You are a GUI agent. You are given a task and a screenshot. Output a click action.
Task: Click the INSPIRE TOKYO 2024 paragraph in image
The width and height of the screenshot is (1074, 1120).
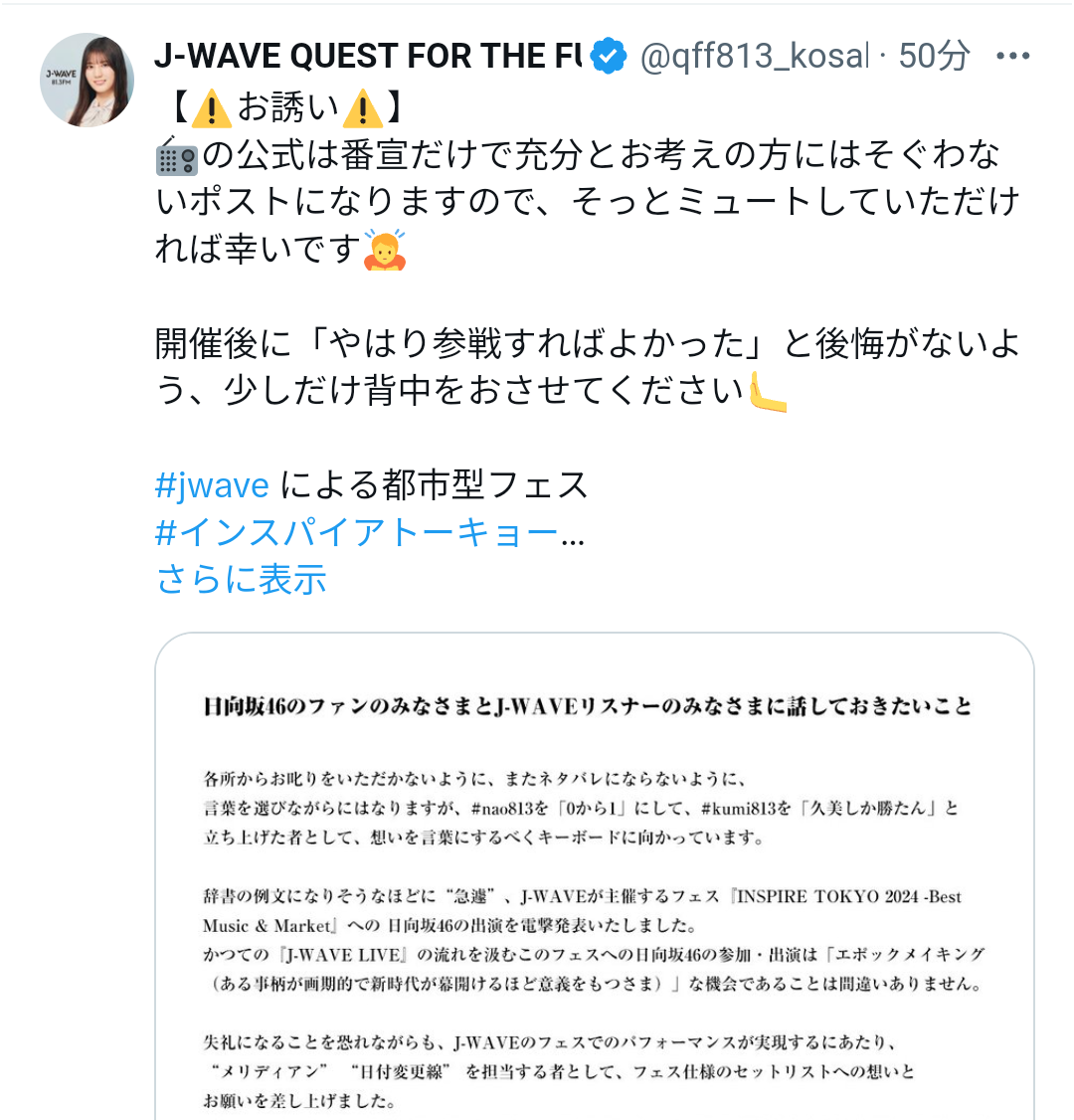pos(594,940)
